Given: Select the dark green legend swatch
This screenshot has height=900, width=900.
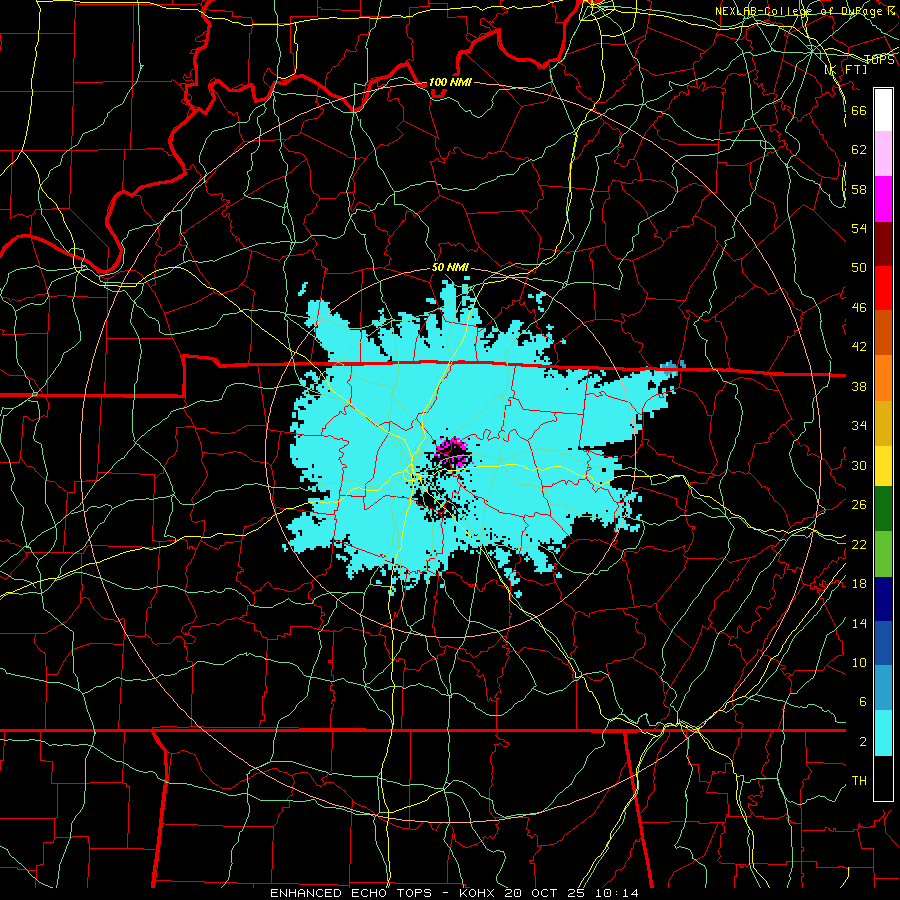Looking at the screenshot, I should click(x=883, y=508).
